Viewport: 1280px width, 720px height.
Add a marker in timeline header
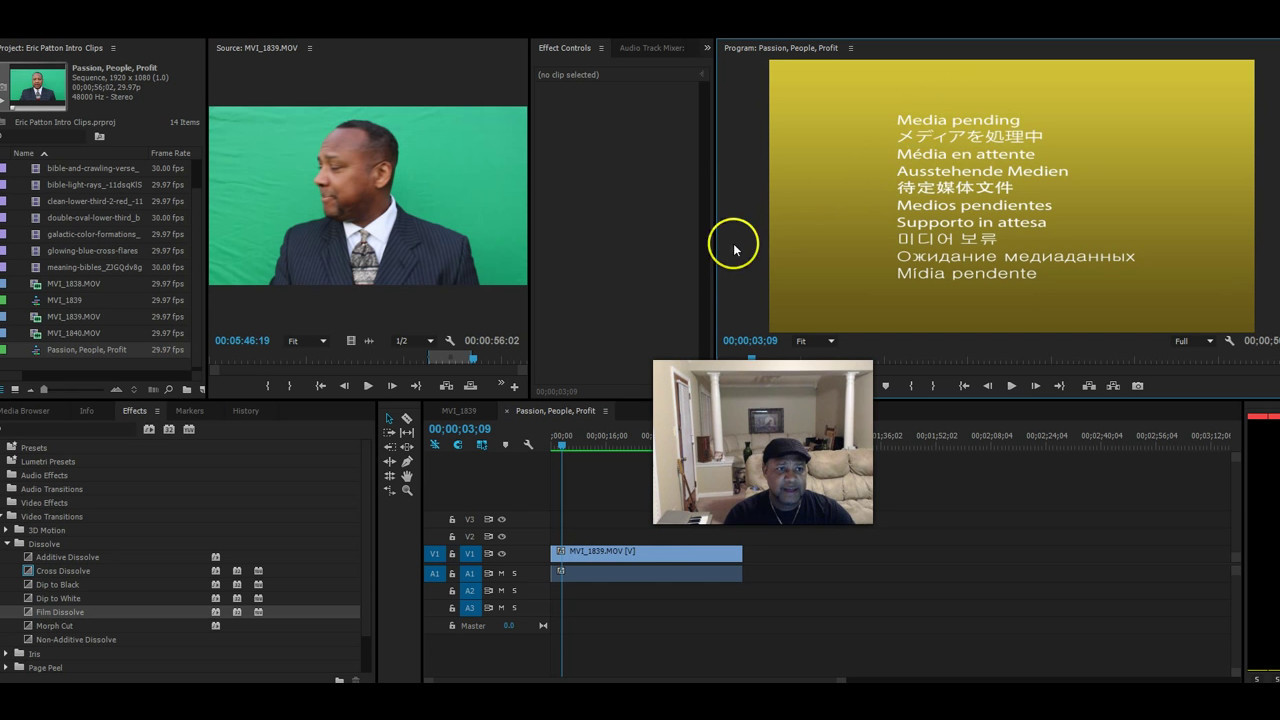[505, 445]
